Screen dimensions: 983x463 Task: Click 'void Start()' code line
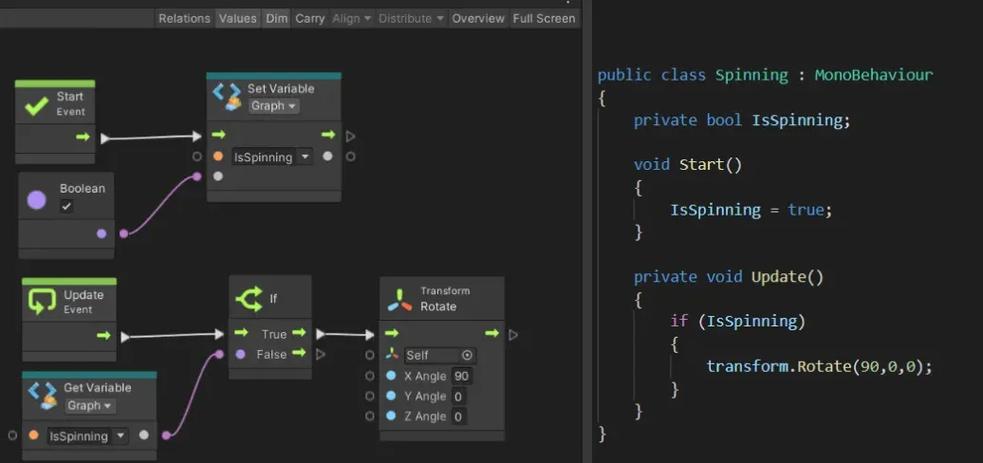pos(688,165)
